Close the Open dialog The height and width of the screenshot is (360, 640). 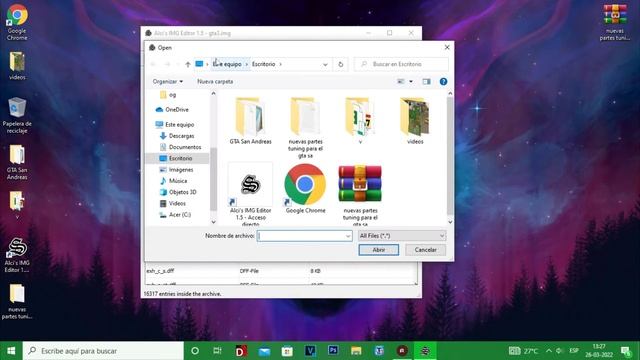pos(447,47)
